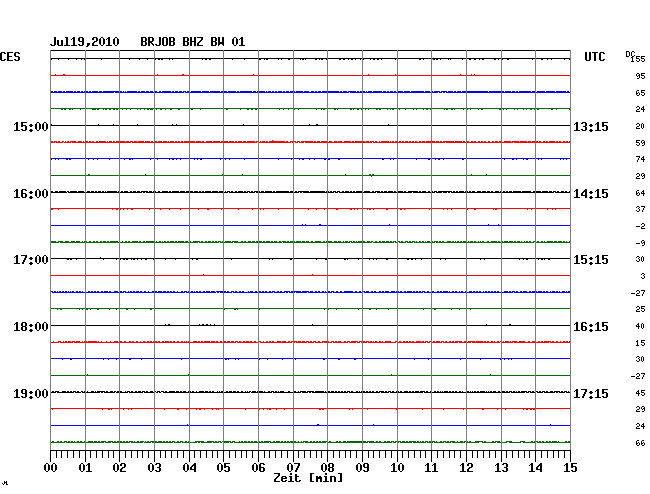Click DC offset value "25"

tap(640, 309)
